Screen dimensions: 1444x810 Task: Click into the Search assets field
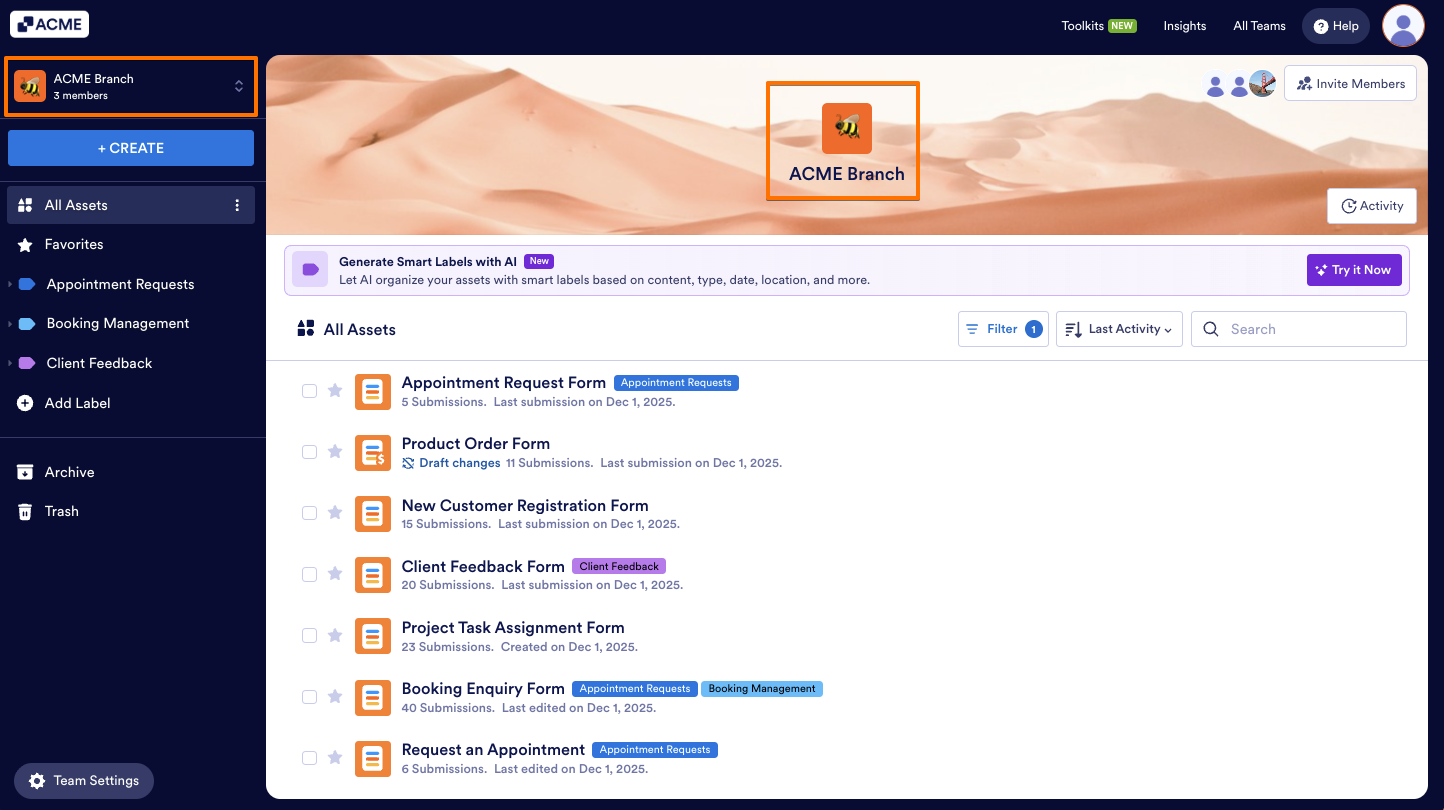tap(1299, 329)
